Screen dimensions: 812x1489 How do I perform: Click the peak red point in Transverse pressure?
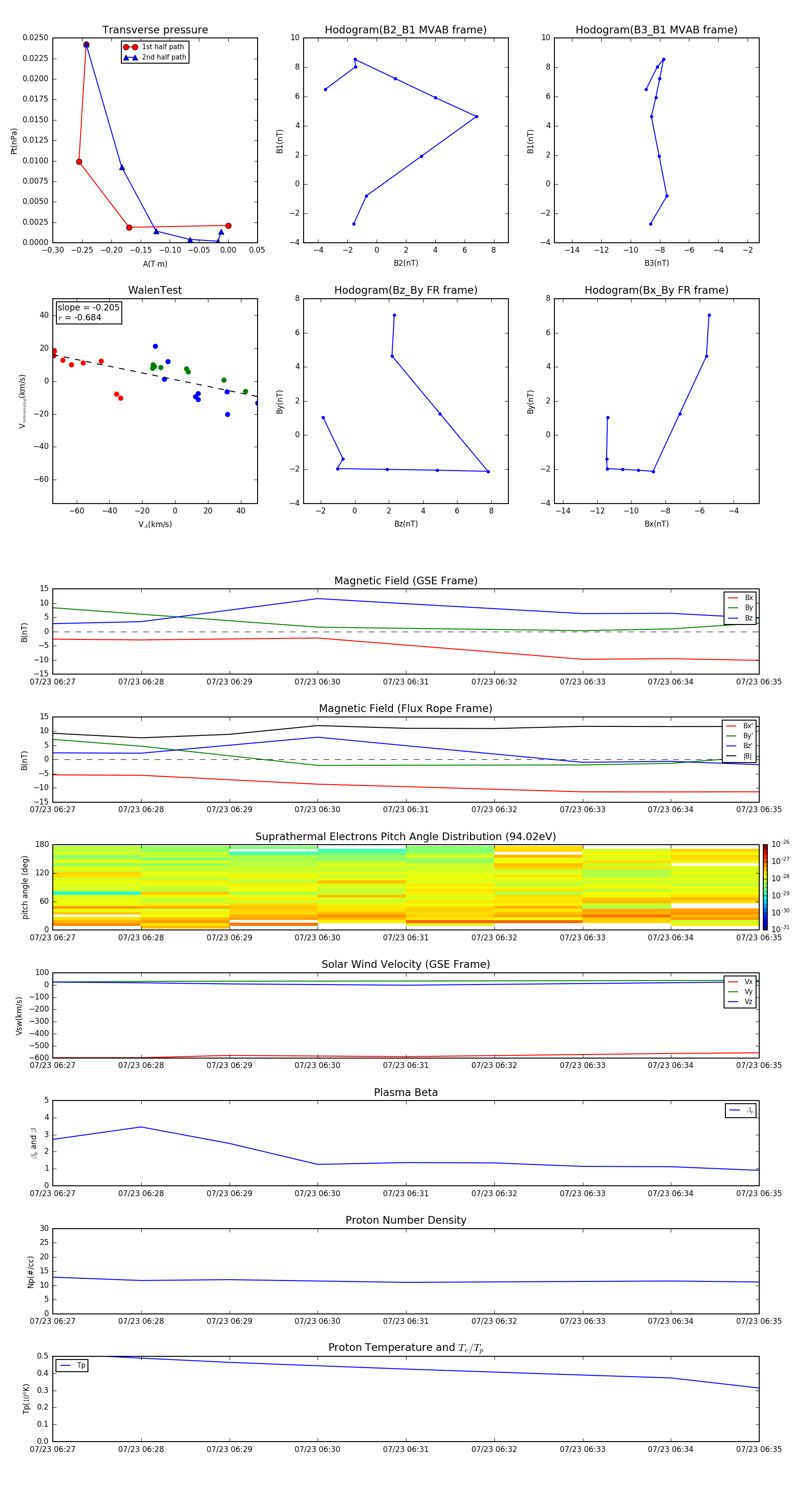tap(86, 45)
